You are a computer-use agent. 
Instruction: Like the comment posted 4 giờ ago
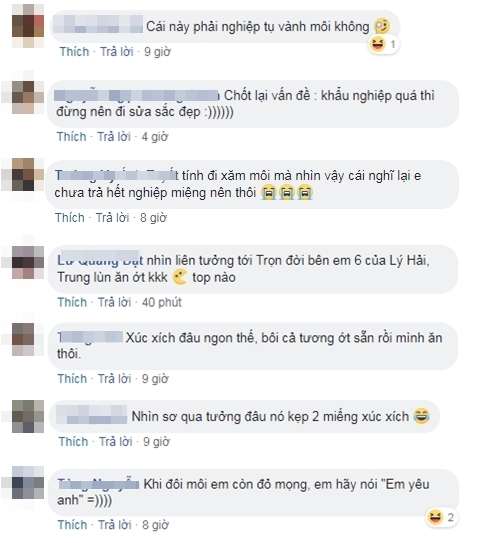point(72,137)
